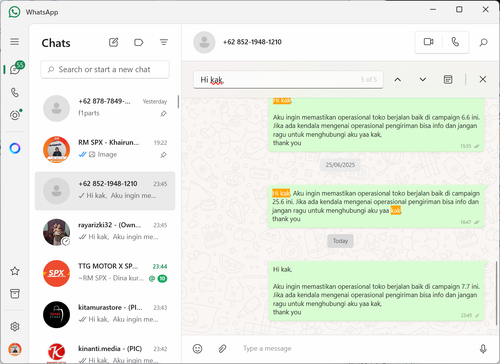Record a voice message with microphone

(x=483, y=349)
